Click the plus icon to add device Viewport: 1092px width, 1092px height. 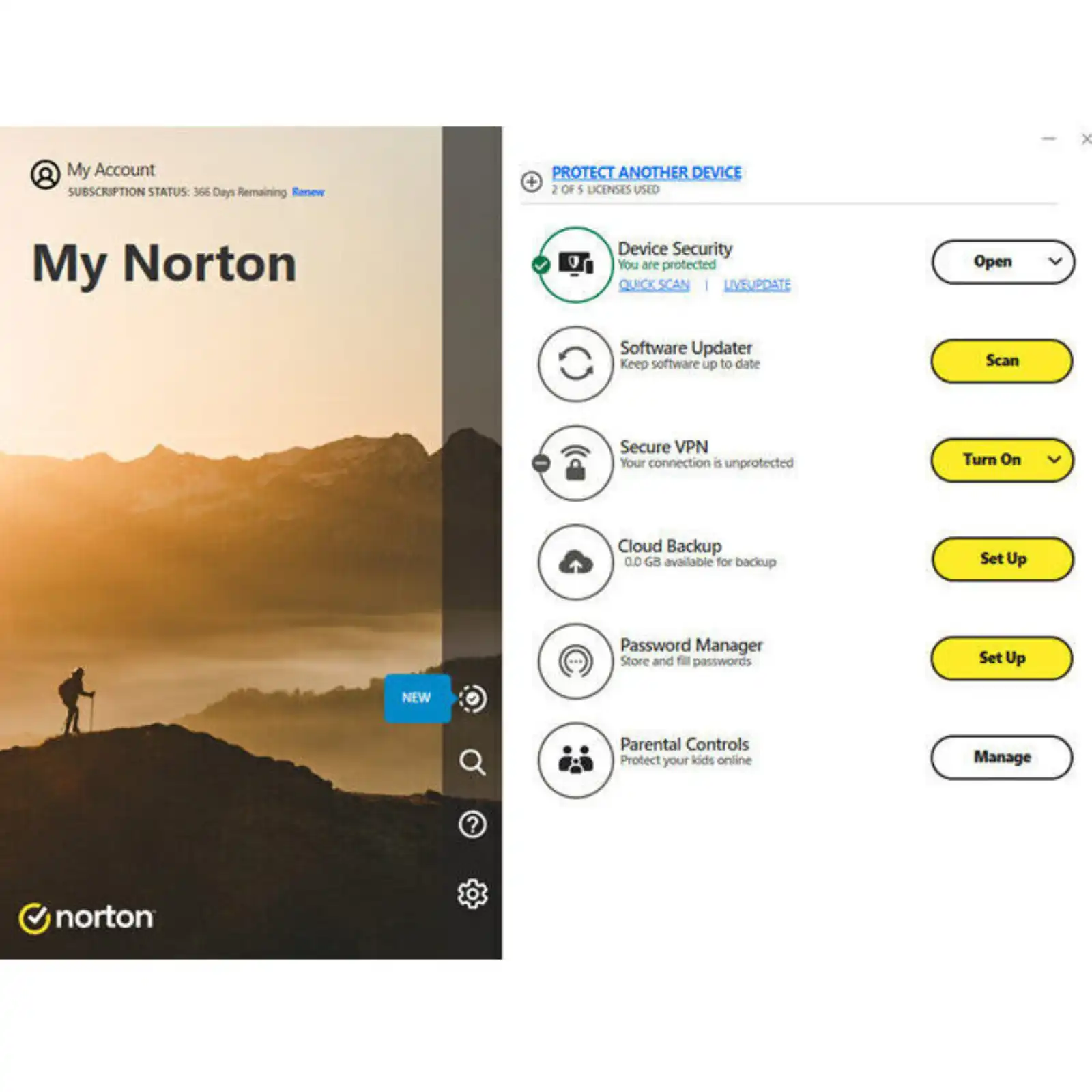[x=532, y=182]
